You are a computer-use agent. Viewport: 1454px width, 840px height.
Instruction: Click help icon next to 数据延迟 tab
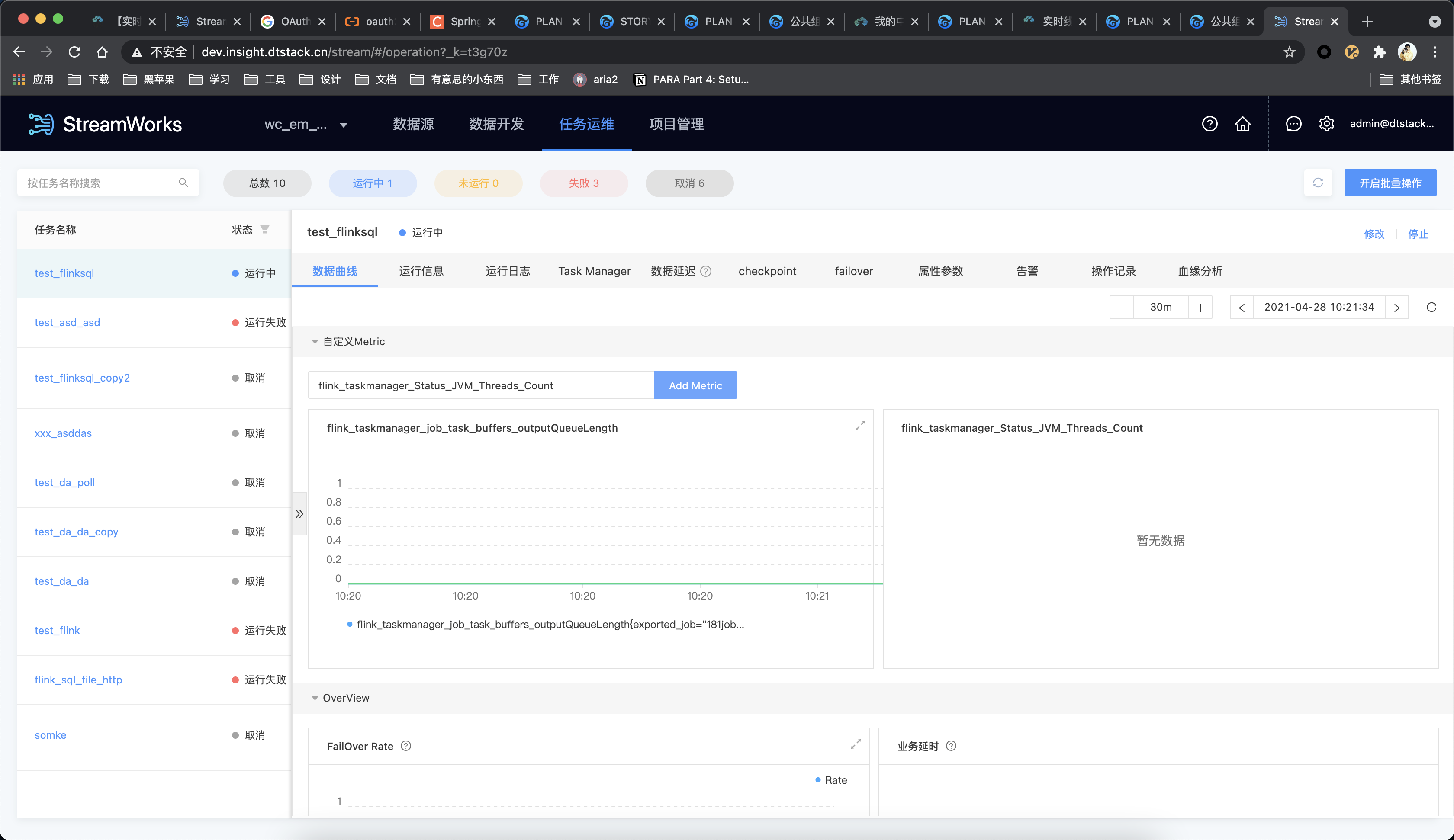click(x=706, y=271)
